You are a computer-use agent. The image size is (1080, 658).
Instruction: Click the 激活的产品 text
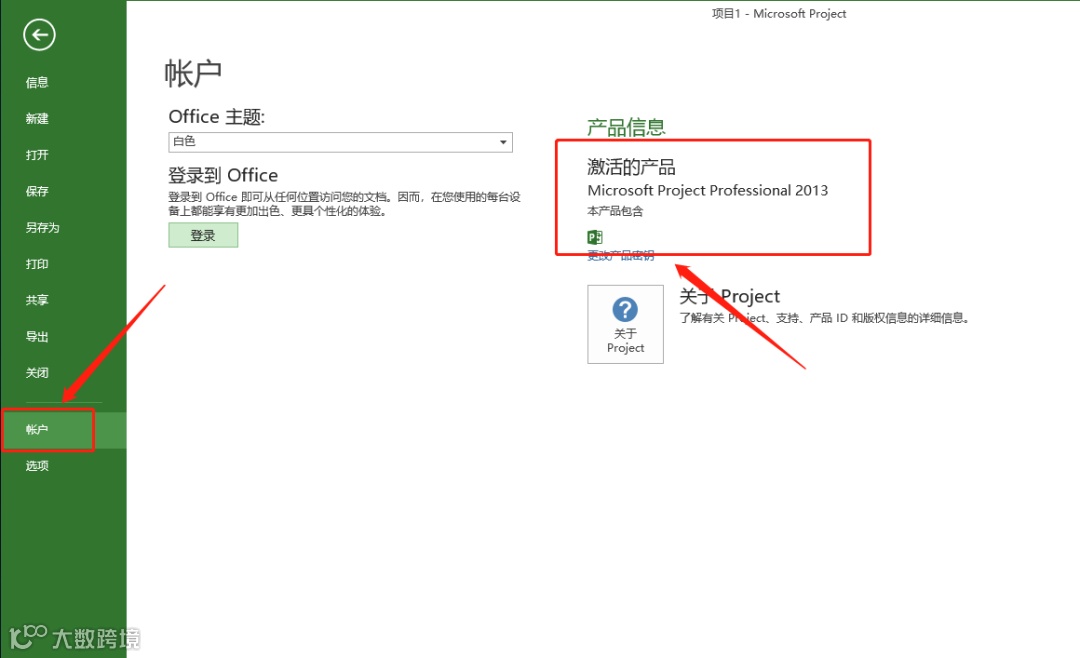pyautogui.click(x=631, y=167)
